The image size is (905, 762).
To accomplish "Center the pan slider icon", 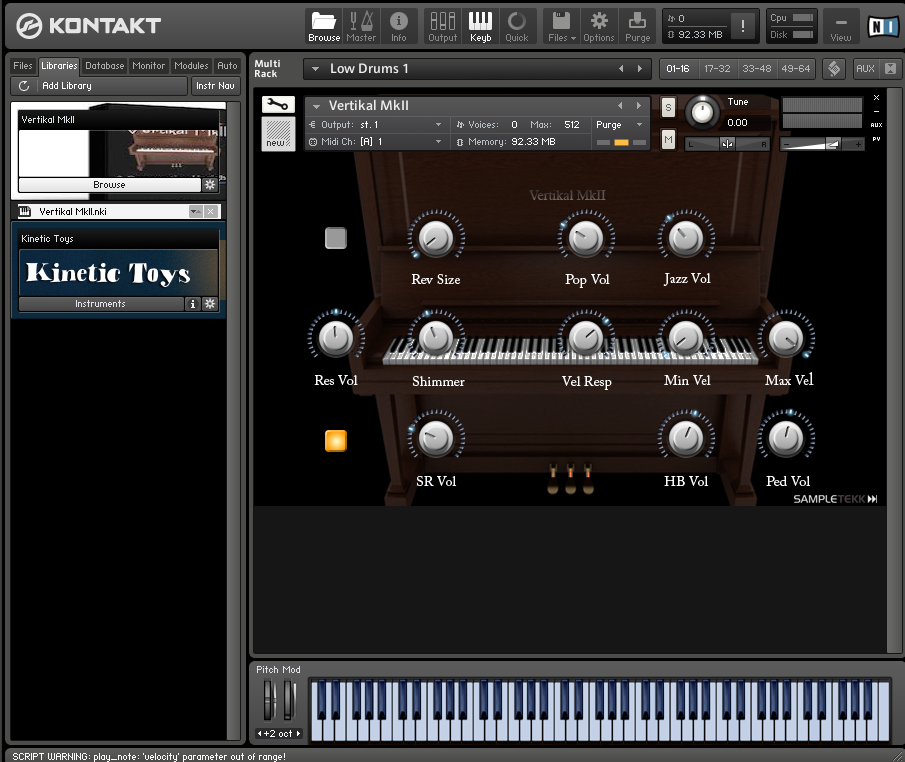I will 727,144.
